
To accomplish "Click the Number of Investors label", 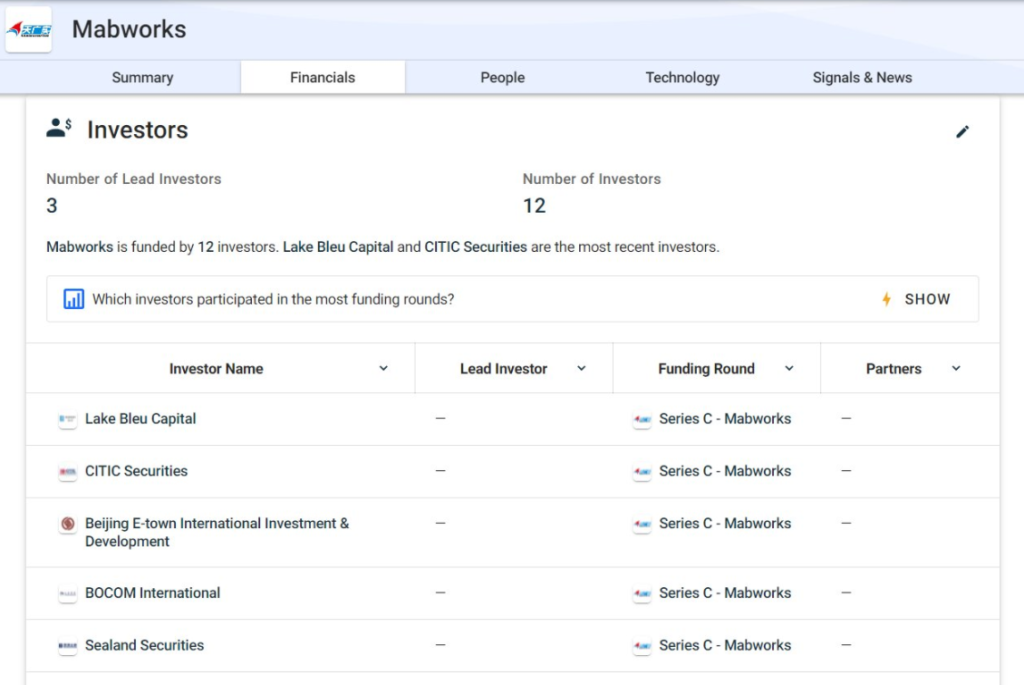I will (x=592, y=179).
